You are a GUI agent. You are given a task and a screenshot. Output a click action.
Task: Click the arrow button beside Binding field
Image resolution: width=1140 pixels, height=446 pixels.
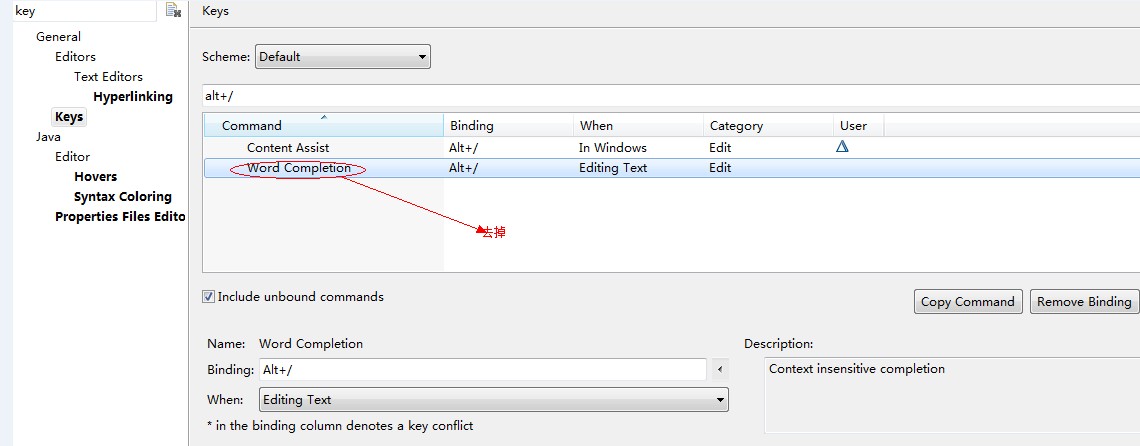coord(720,370)
